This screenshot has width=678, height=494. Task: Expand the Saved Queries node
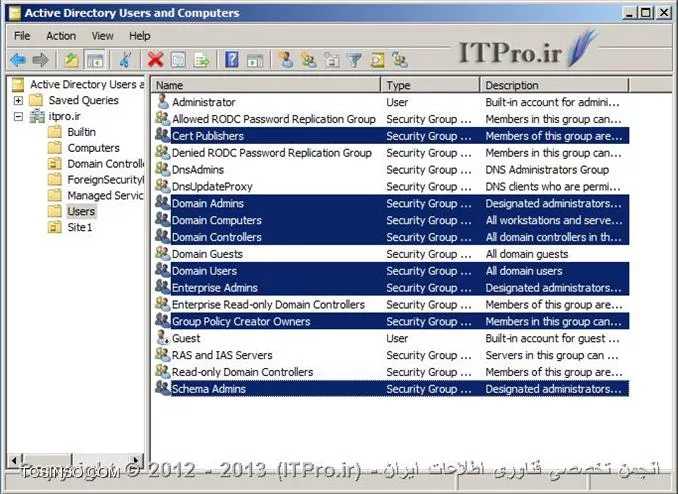(18, 100)
